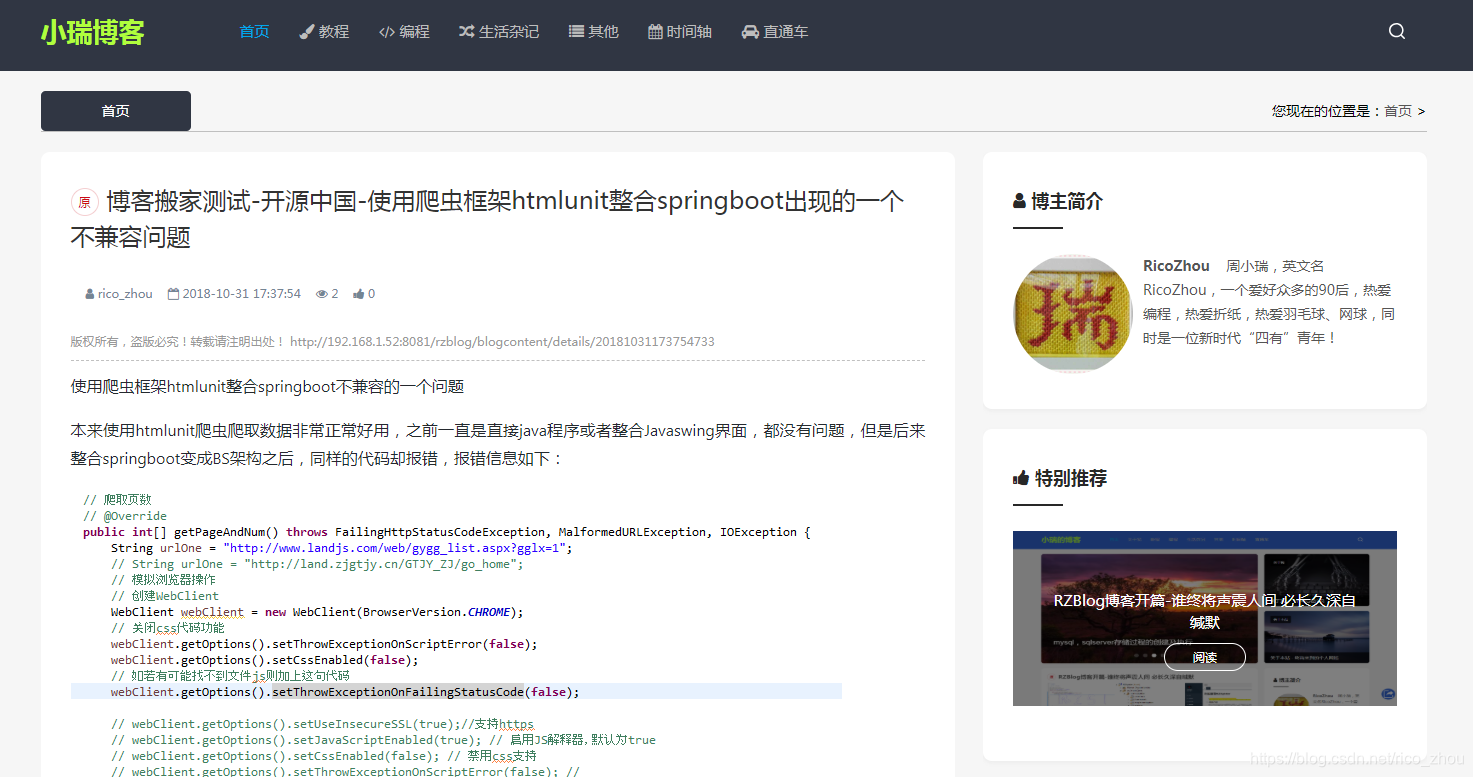
Task: Click the paintbrush icon beside 教程
Action: click(307, 32)
